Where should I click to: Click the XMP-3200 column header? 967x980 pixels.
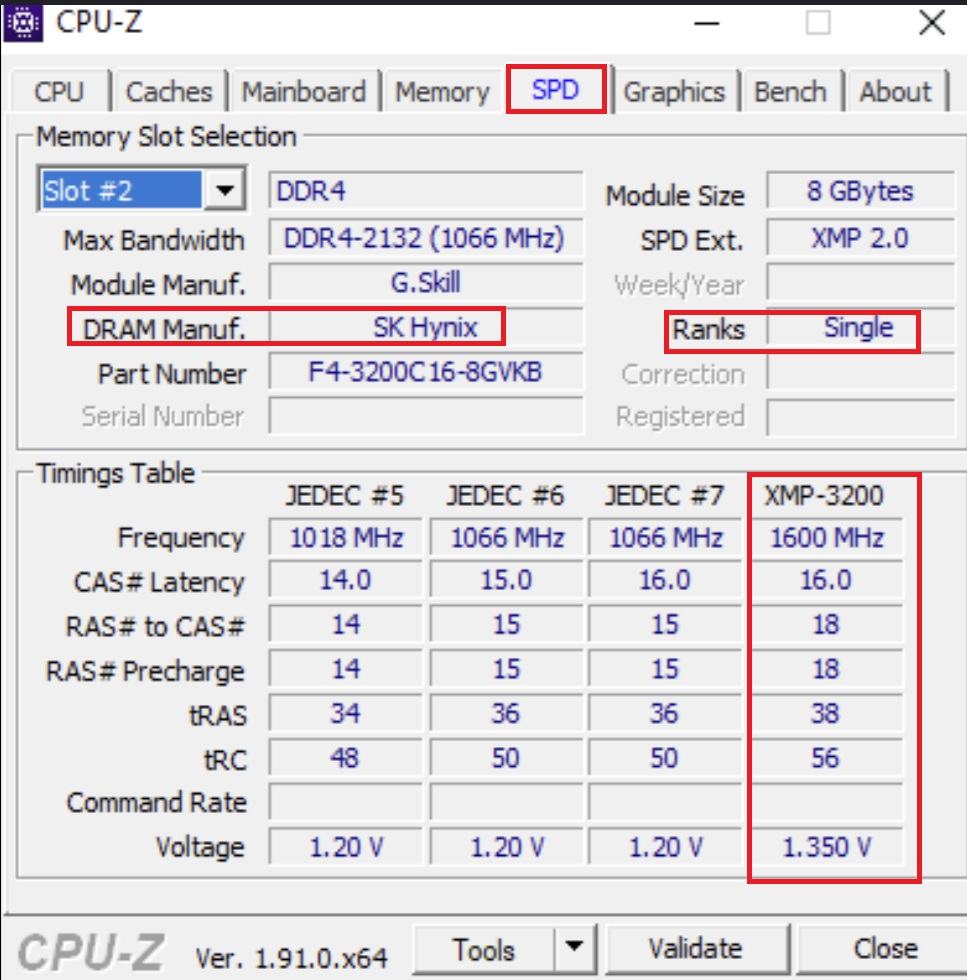coord(824,496)
